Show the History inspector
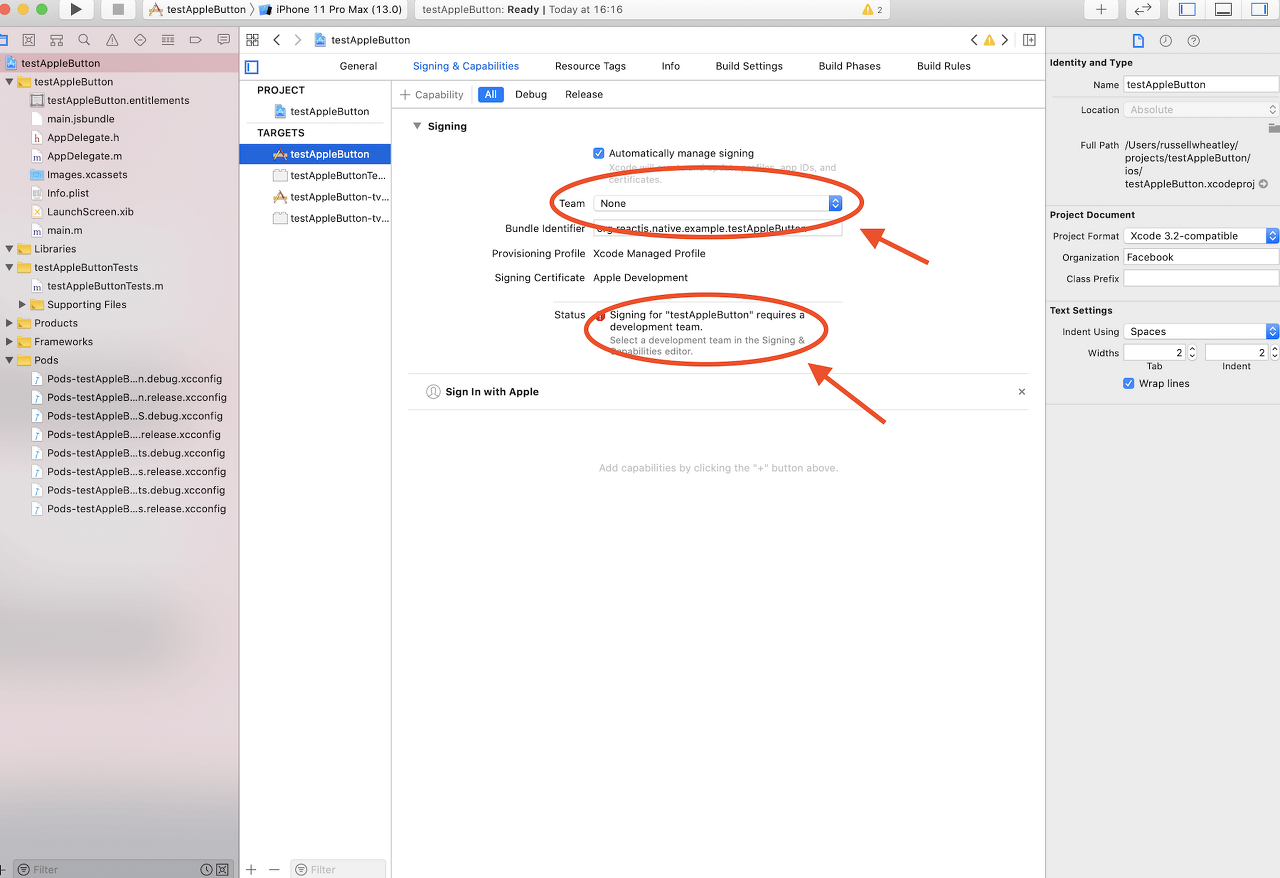The width and height of the screenshot is (1280, 878). (1165, 40)
